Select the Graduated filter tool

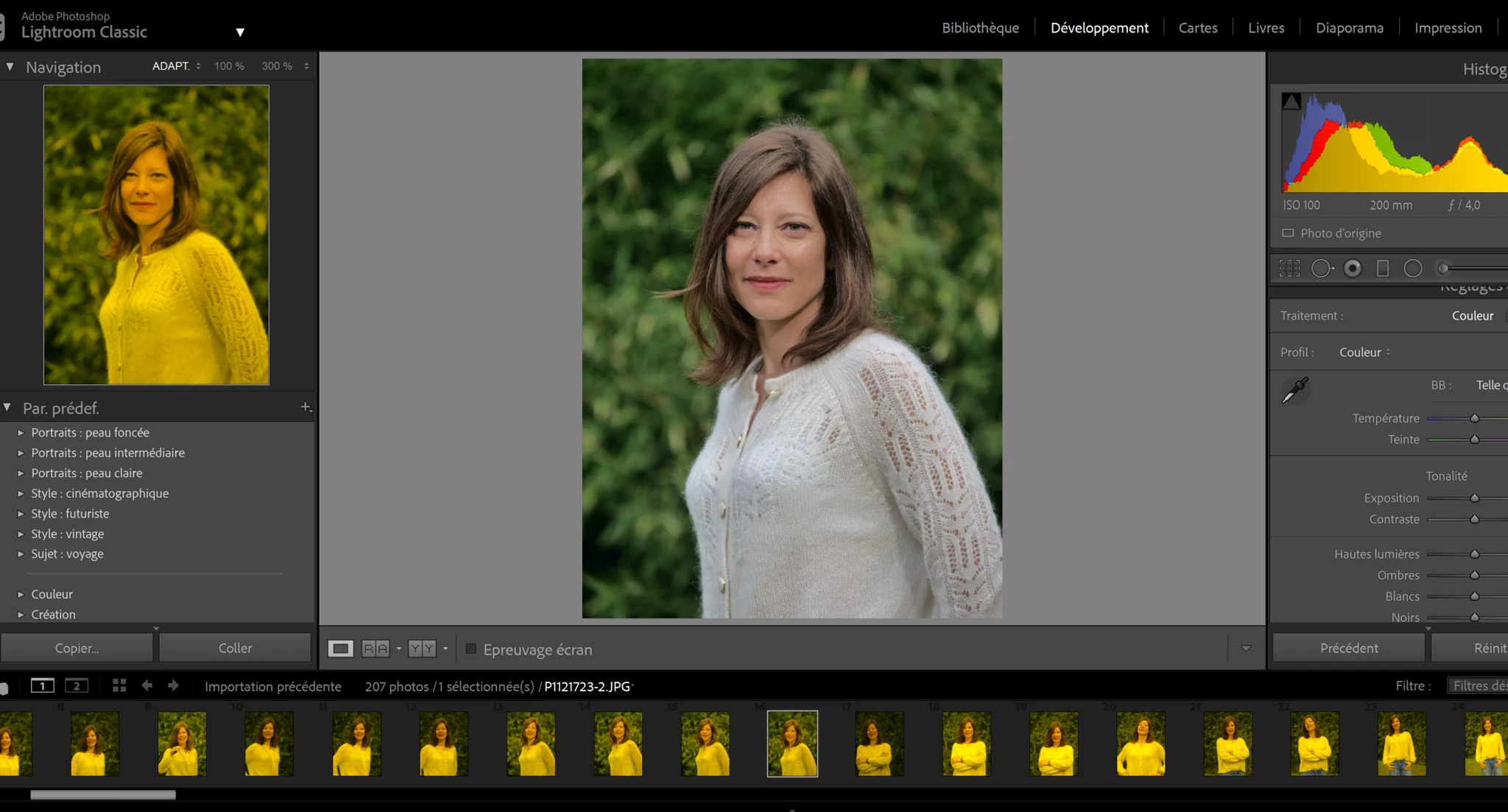1383,269
